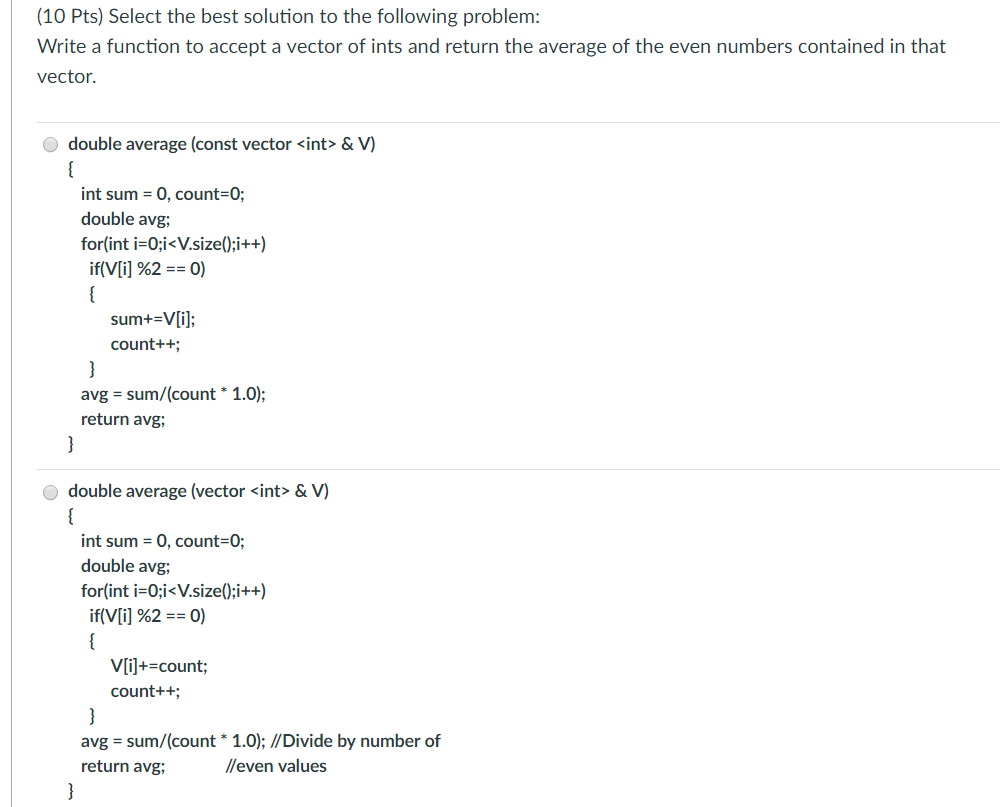Image resolution: width=1000 pixels, height=807 pixels.
Task: Click the for loop line in first option
Action: 172,243
